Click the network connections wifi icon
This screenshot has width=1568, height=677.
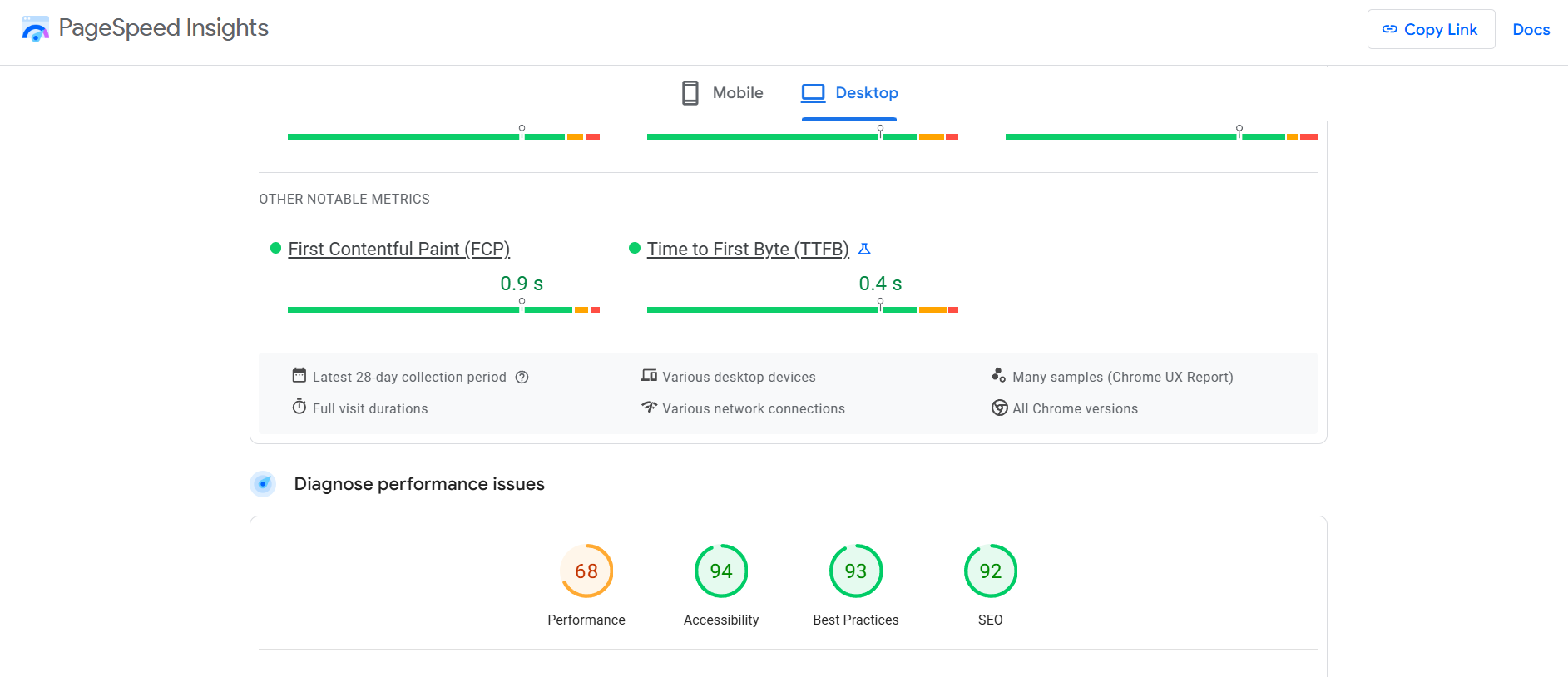[649, 408]
